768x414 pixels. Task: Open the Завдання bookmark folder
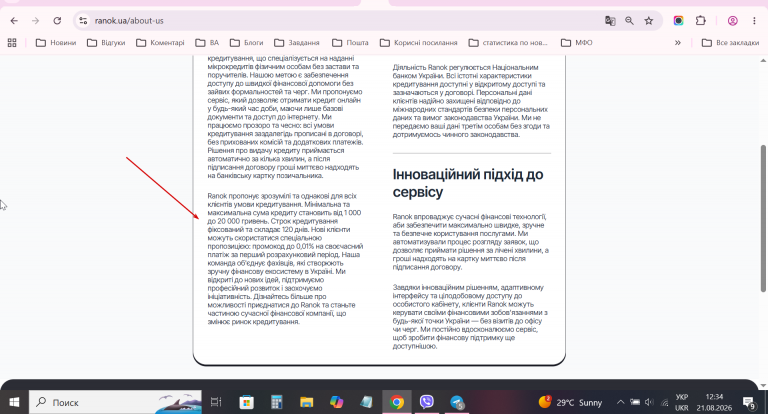pos(297,43)
